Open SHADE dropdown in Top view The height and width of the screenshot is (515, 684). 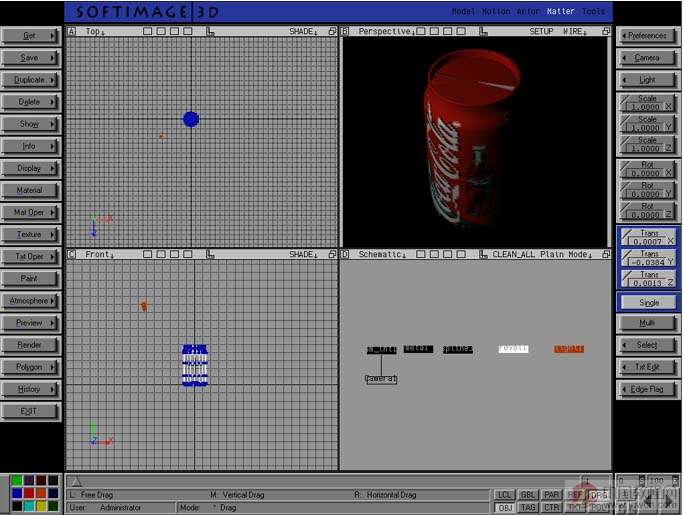click(303, 31)
